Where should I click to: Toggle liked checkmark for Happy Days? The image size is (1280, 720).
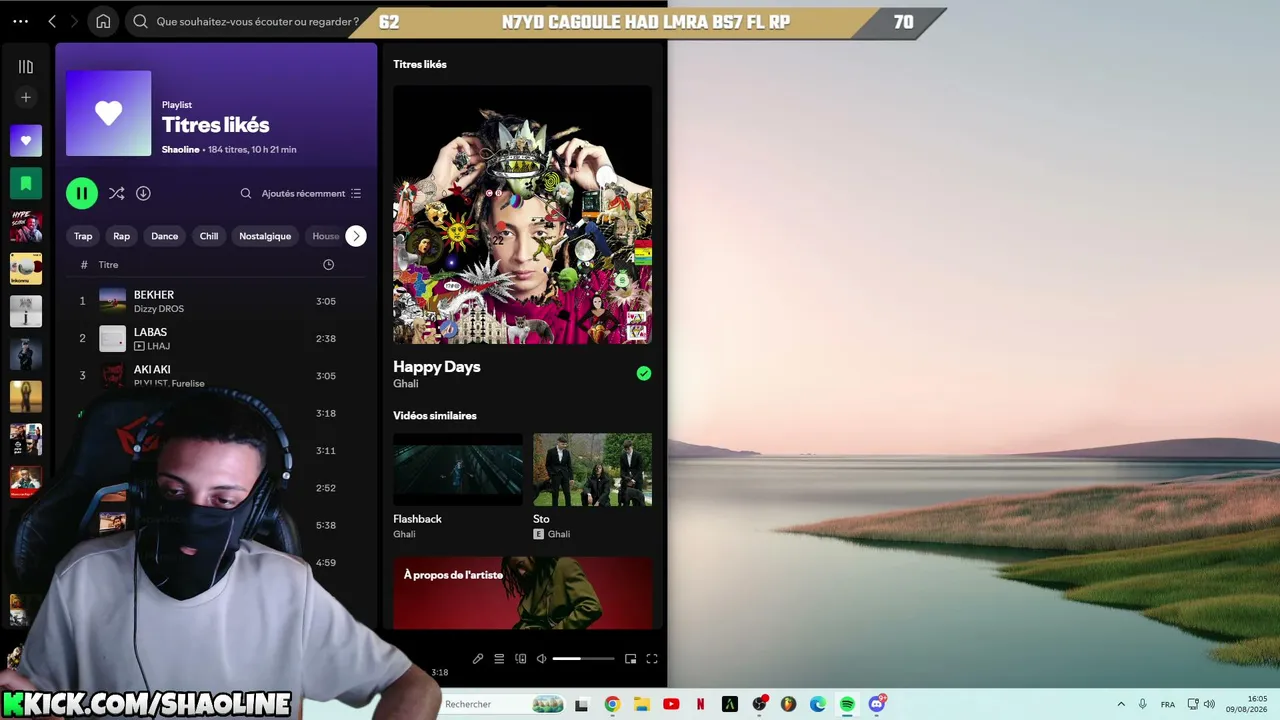644,373
